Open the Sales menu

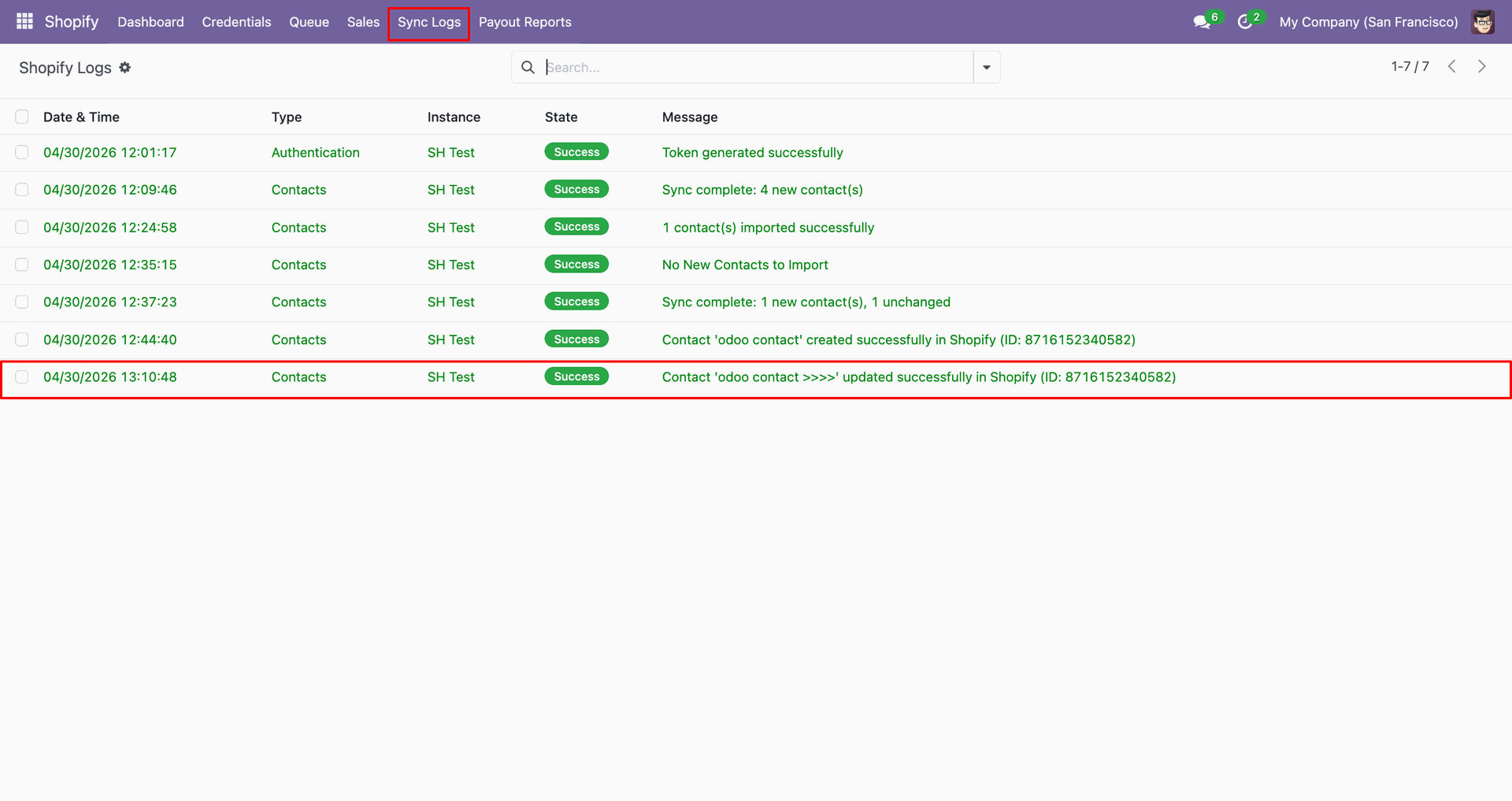point(363,22)
